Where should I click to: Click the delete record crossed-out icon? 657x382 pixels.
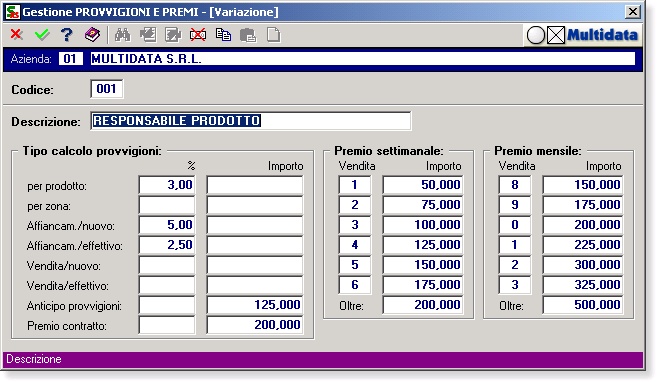[x=198, y=35]
